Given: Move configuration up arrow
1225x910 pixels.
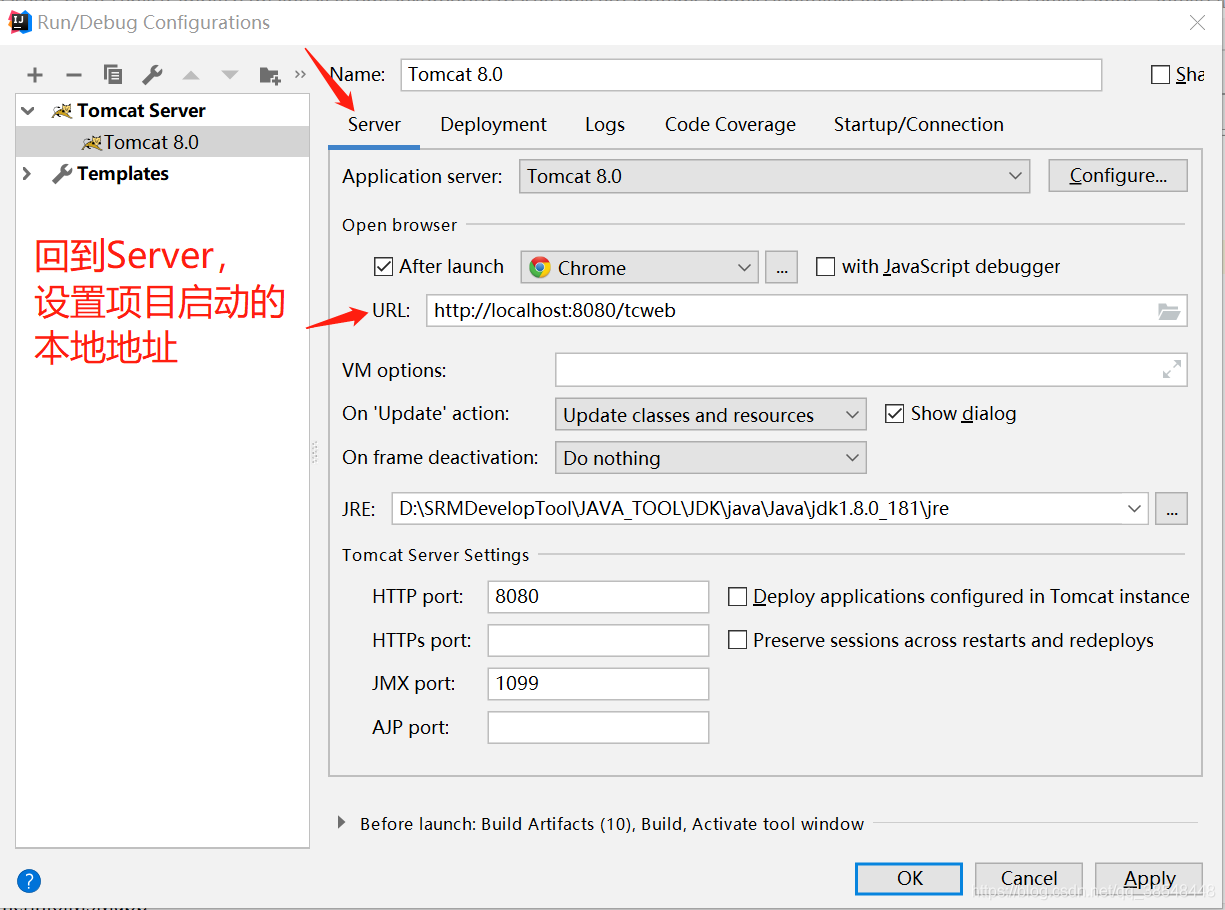Looking at the screenshot, I should pyautogui.click(x=191, y=75).
